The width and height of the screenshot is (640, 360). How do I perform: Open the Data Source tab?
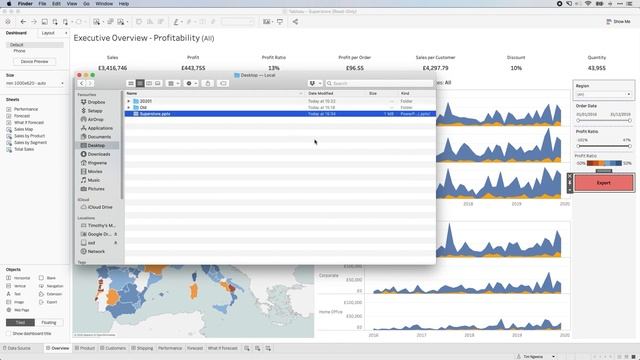point(17,348)
